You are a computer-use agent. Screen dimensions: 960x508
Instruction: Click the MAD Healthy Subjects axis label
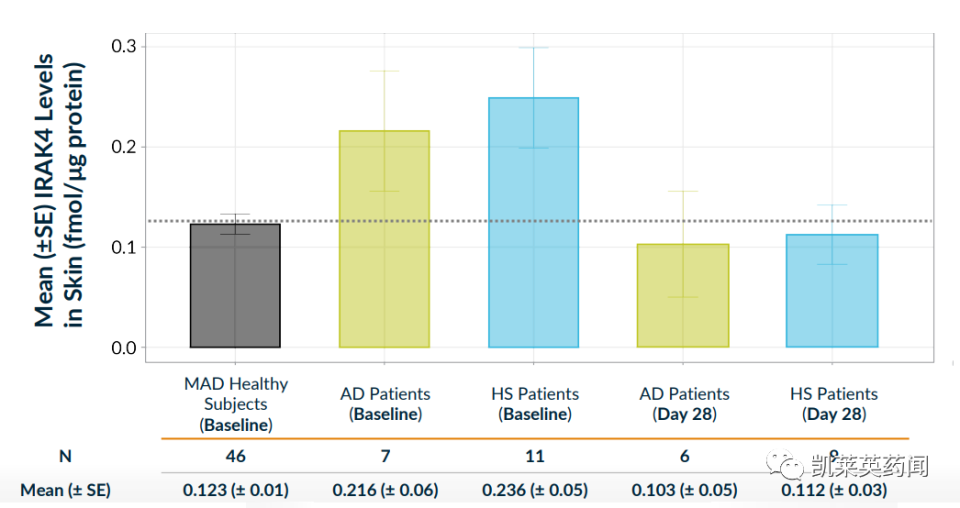click(x=236, y=404)
